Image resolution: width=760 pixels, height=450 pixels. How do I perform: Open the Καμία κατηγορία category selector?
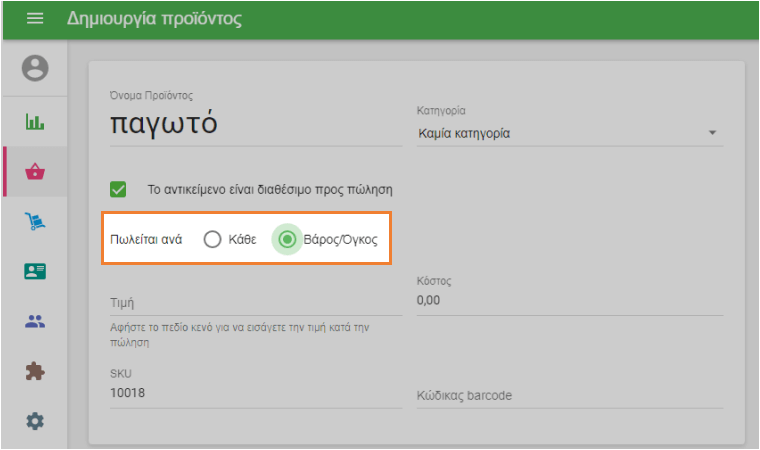pyautogui.click(x=570, y=133)
